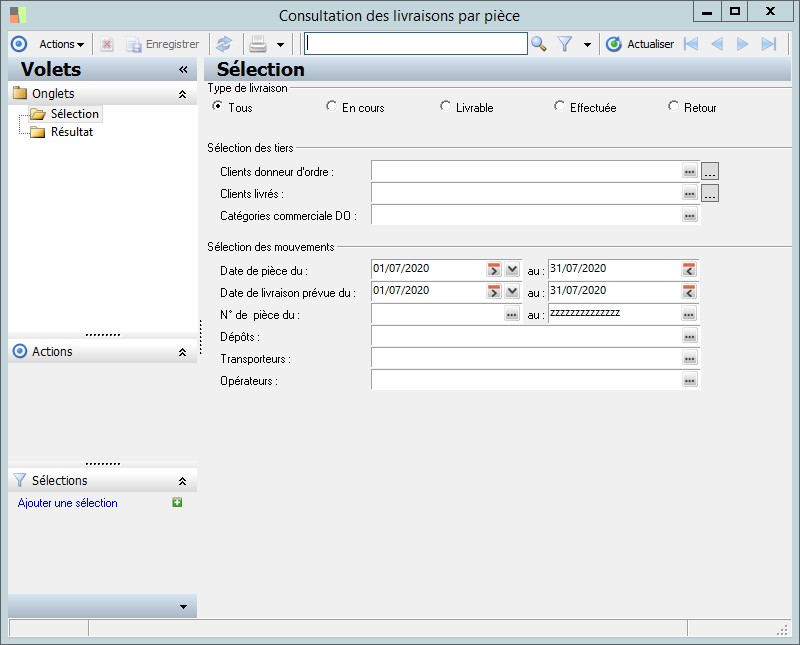This screenshot has width=800, height=645.
Task: Click red arrow icon on Date de livraison start
Action: [493, 291]
